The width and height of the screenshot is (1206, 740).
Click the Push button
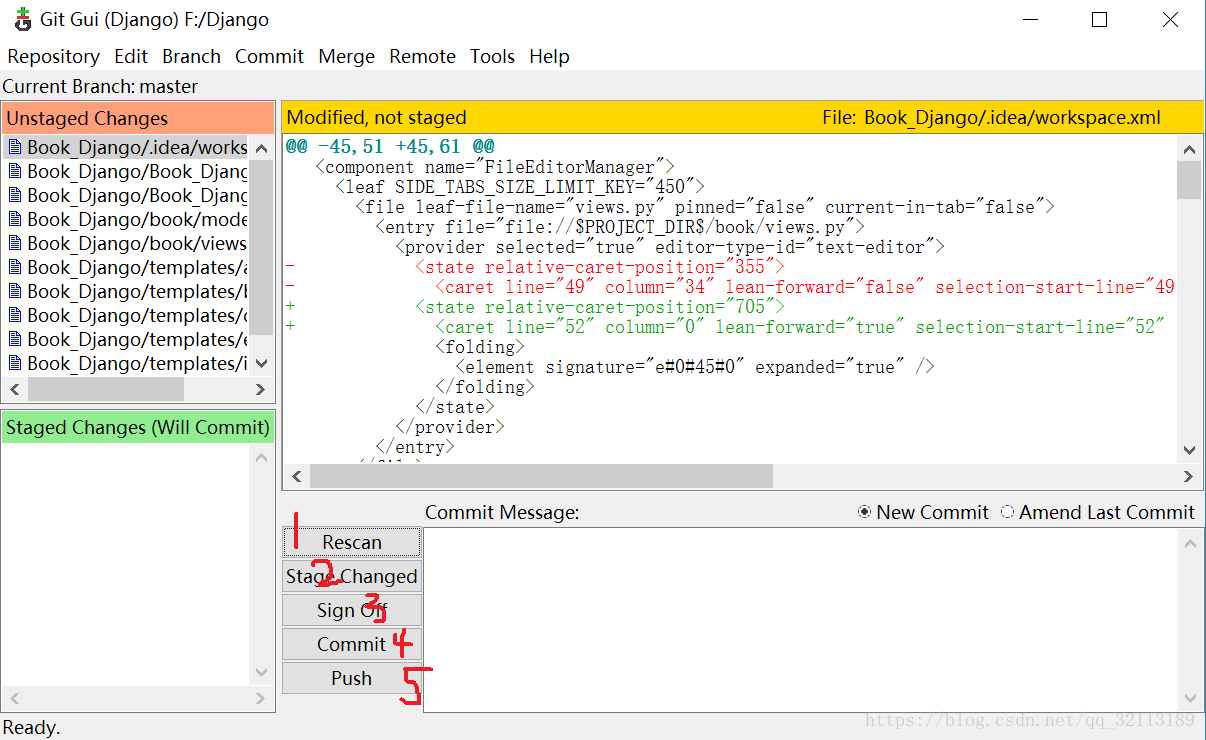352,678
